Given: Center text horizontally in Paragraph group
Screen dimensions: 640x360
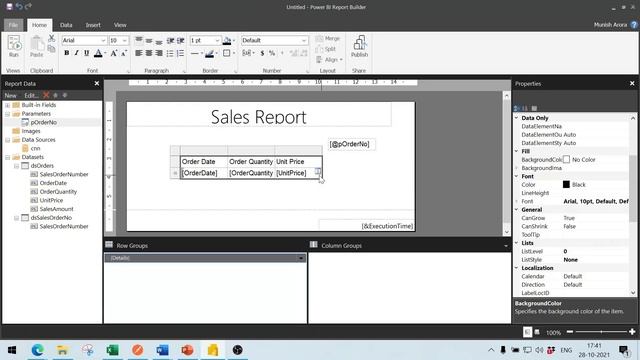Looking at the screenshot, I should tap(149, 53).
